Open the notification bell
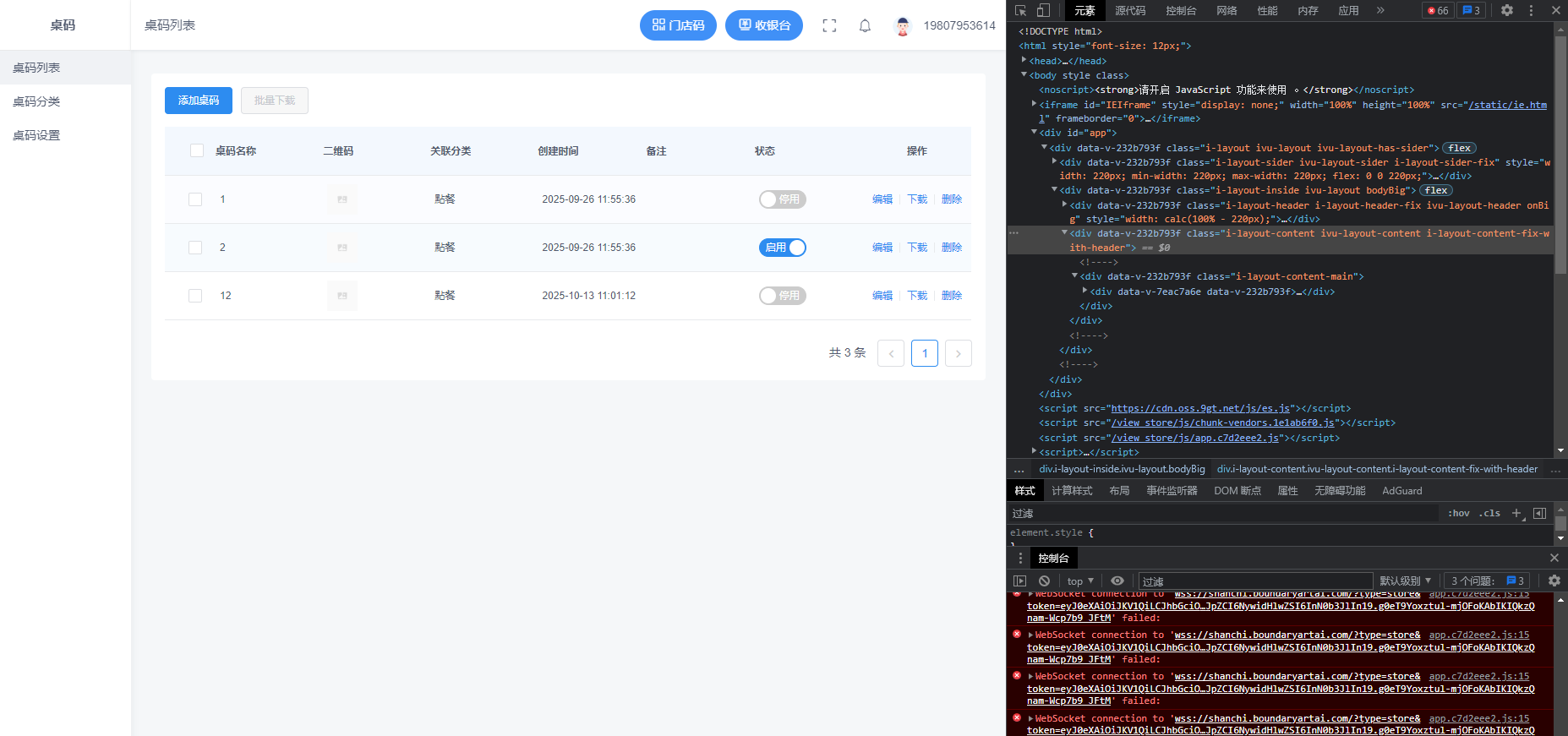The height and width of the screenshot is (736, 1568). pyautogui.click(x=865, y=26)
